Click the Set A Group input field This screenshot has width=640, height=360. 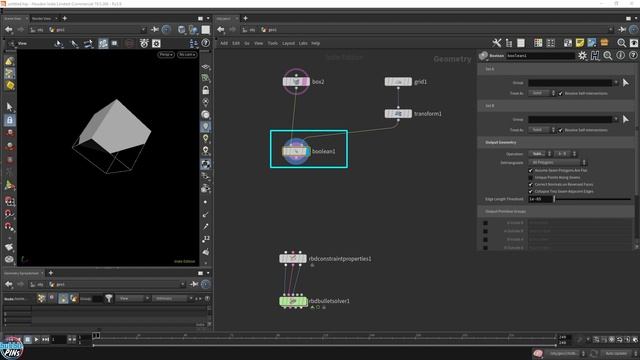tap(570, 83)
